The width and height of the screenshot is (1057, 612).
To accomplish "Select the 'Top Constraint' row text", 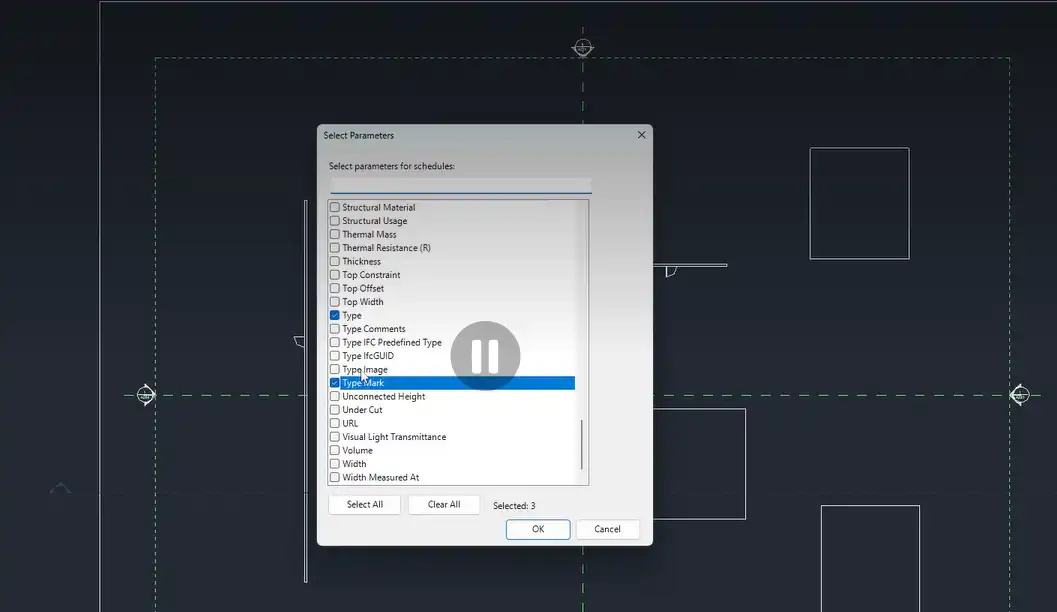I will coord(371,275).
